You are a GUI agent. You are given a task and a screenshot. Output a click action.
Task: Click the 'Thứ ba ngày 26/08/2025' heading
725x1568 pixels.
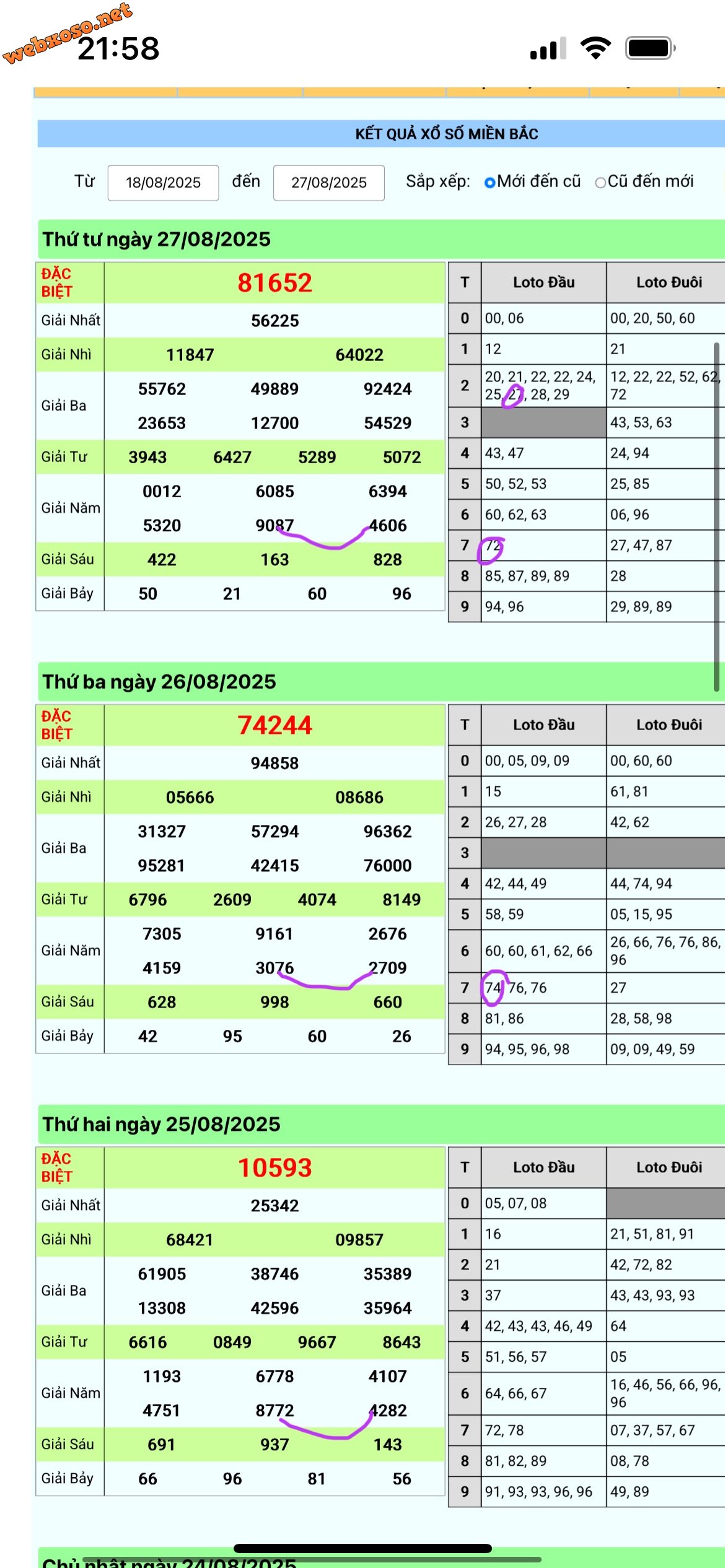click(x=159, y=682)
